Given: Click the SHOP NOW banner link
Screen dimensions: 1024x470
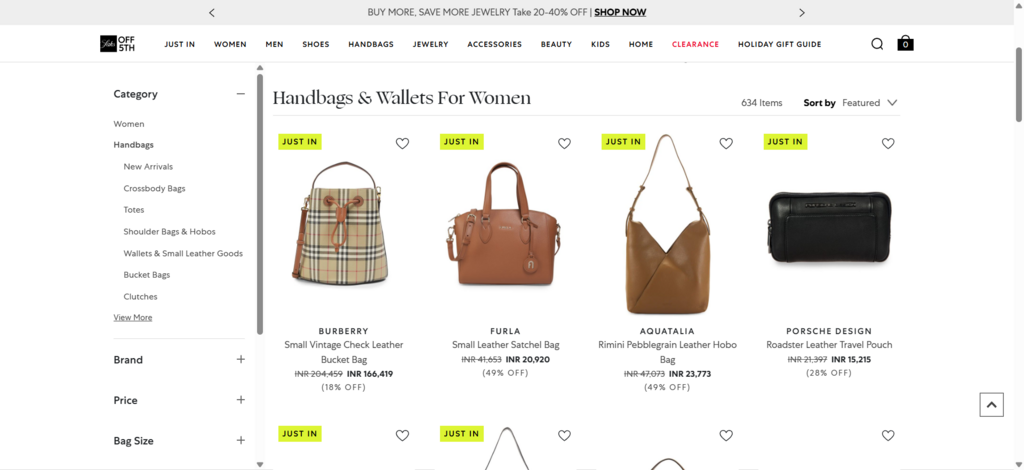Looking at the screenshot, I should point(620,12).
